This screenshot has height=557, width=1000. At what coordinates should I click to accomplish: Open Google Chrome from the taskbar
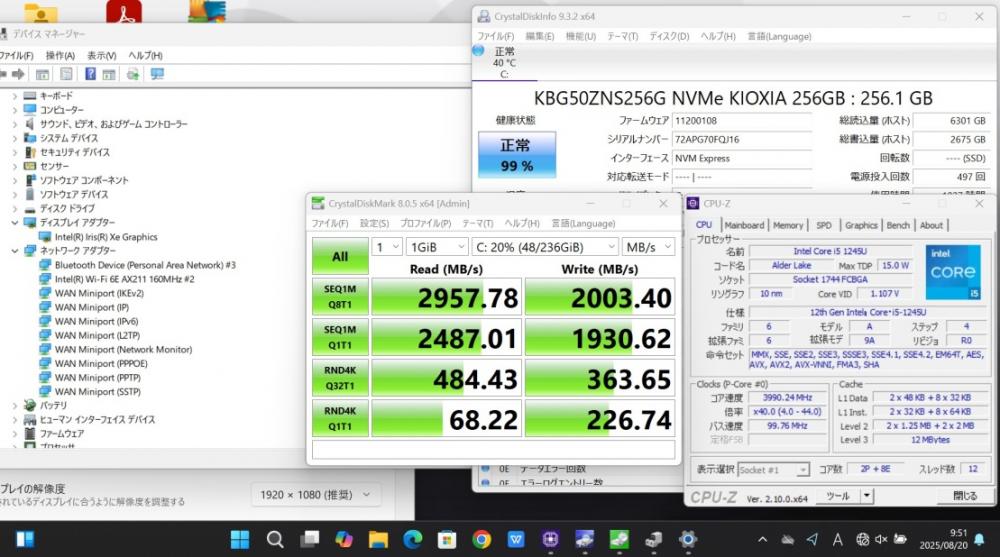(x=482, y=540)
